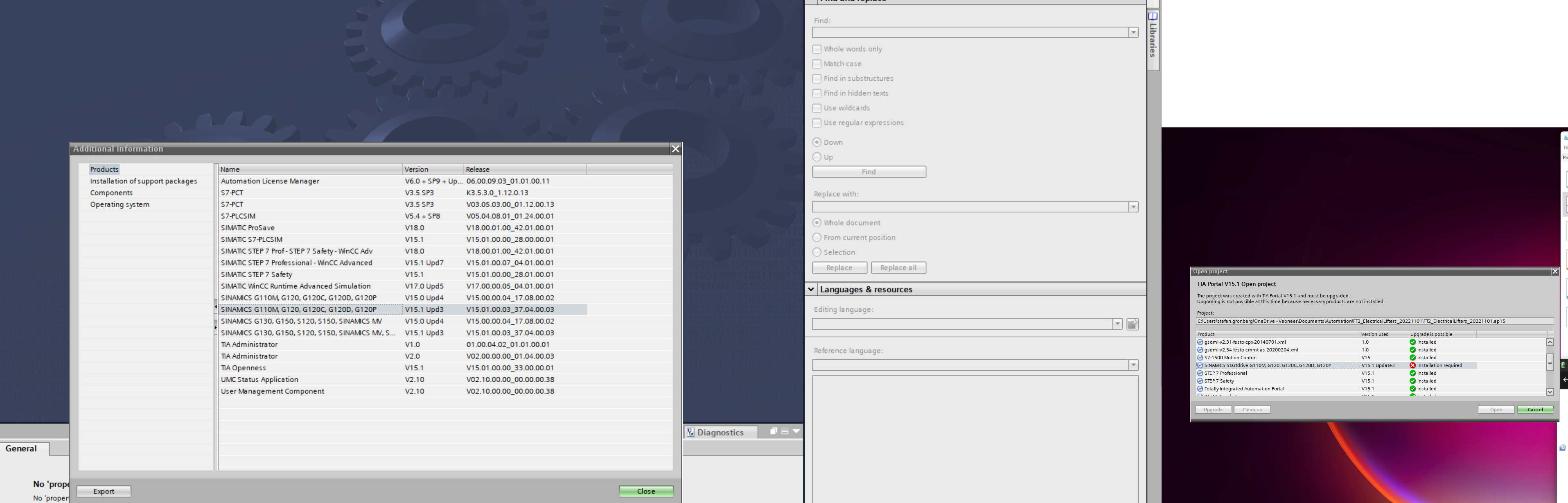Select the Up search direction radio button
The height and width of the screenshot is (503, 1568).
817,157
